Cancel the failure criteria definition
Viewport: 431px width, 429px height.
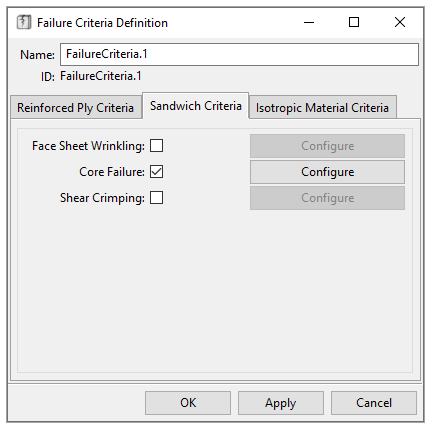click(x=374, y=403)
